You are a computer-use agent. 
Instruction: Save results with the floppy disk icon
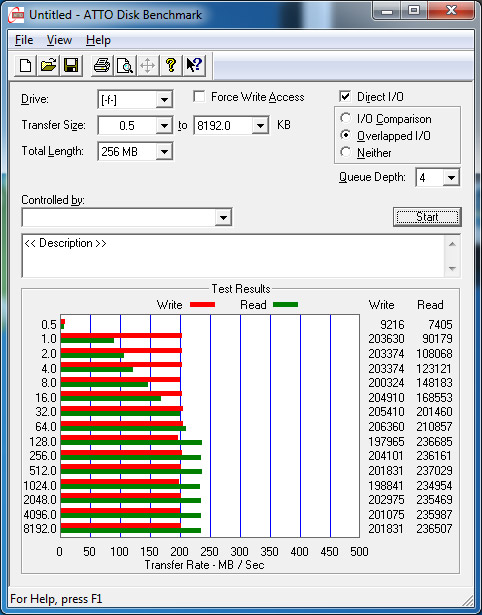[71, 66]
